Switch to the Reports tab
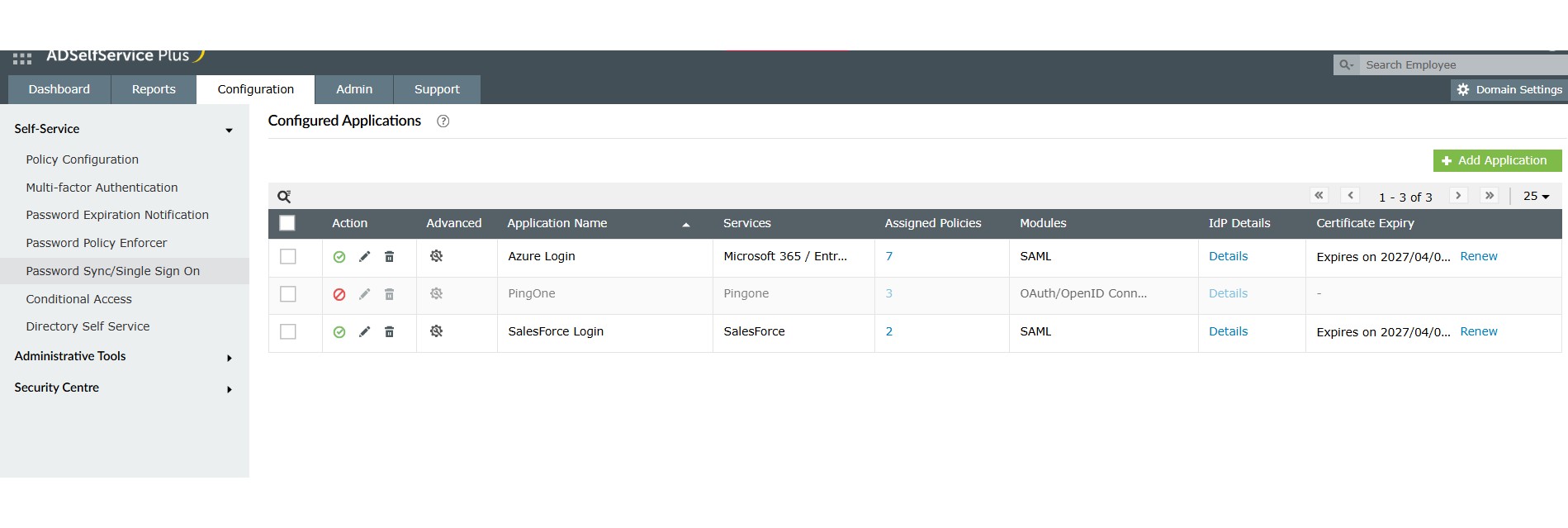The image size is (1568, 528). 154,89
